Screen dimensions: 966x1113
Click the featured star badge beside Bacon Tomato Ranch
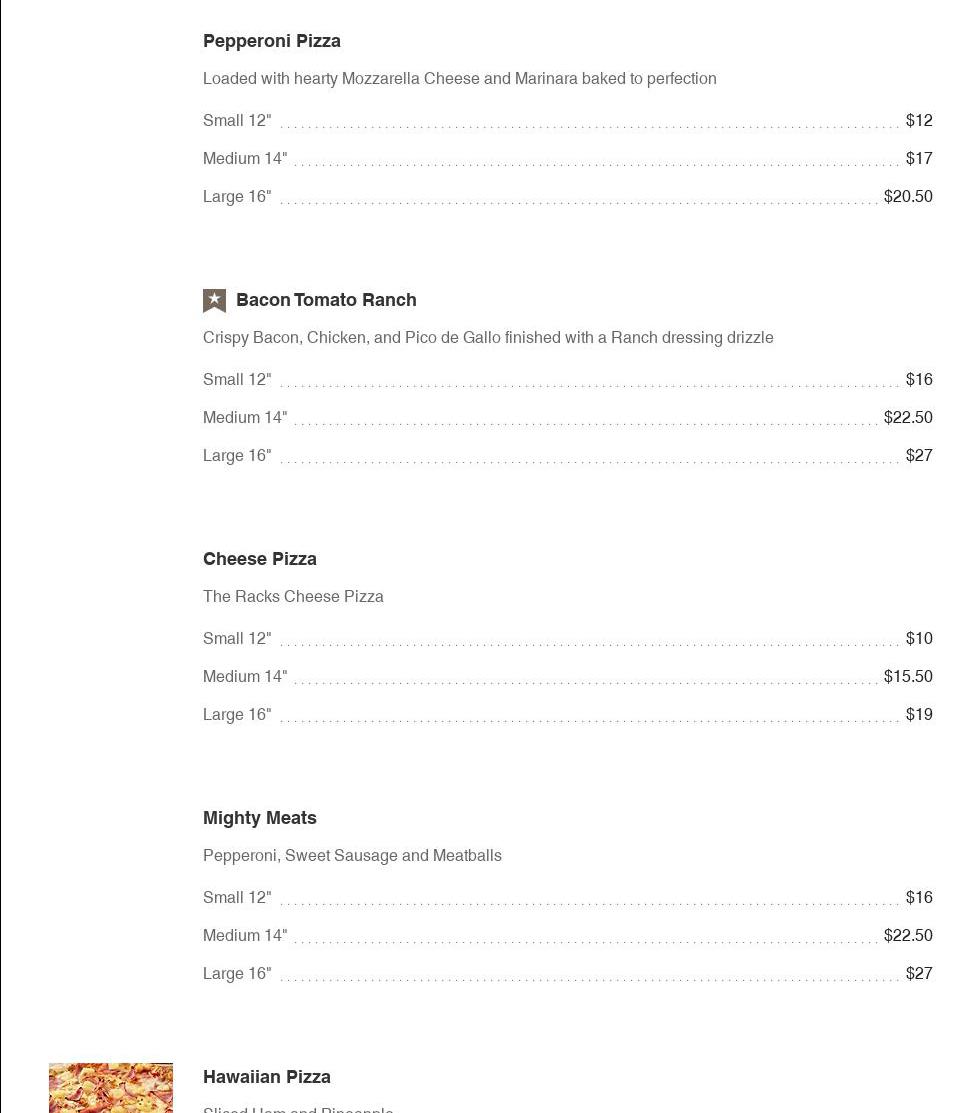point(214,300)
